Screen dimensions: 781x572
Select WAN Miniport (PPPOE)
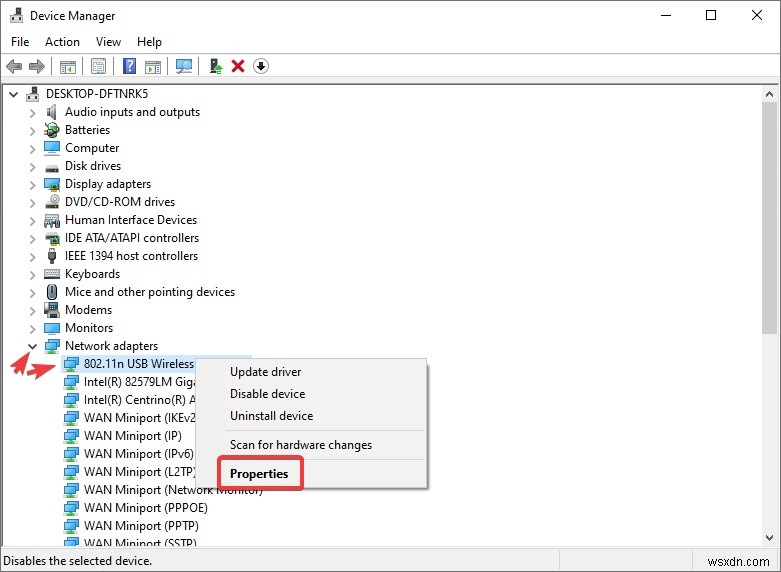[x=145, y=508]
